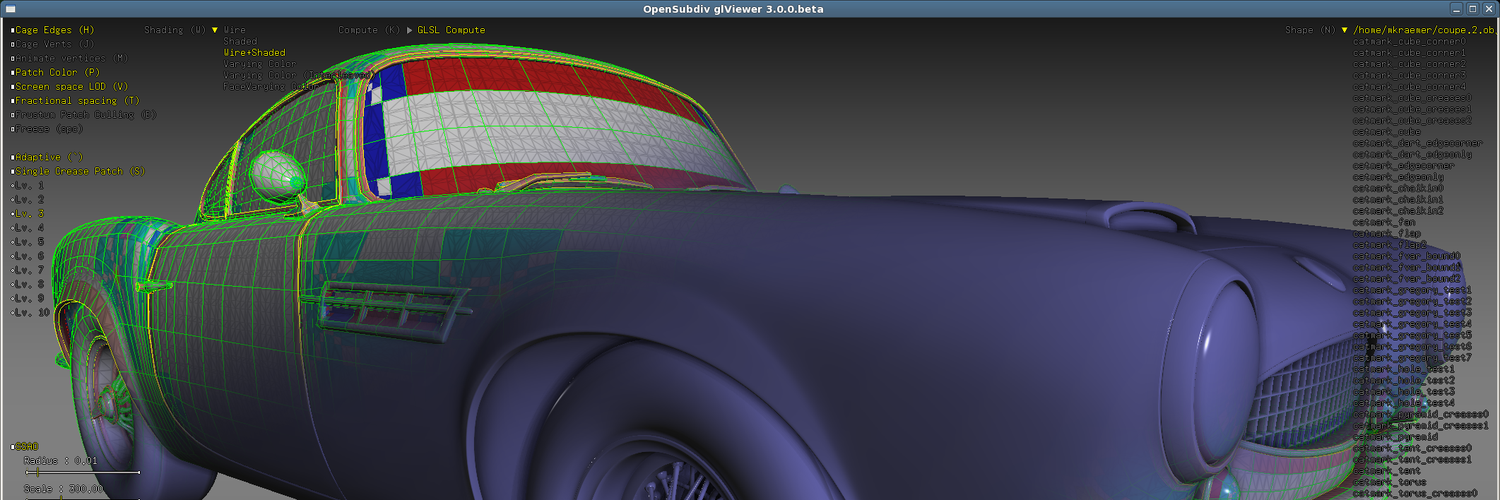This screenshot has height=500, width=1500.
Task: Select shape catmark_hole_test1
Action: pyautogui.click(x=1404, y=368)
